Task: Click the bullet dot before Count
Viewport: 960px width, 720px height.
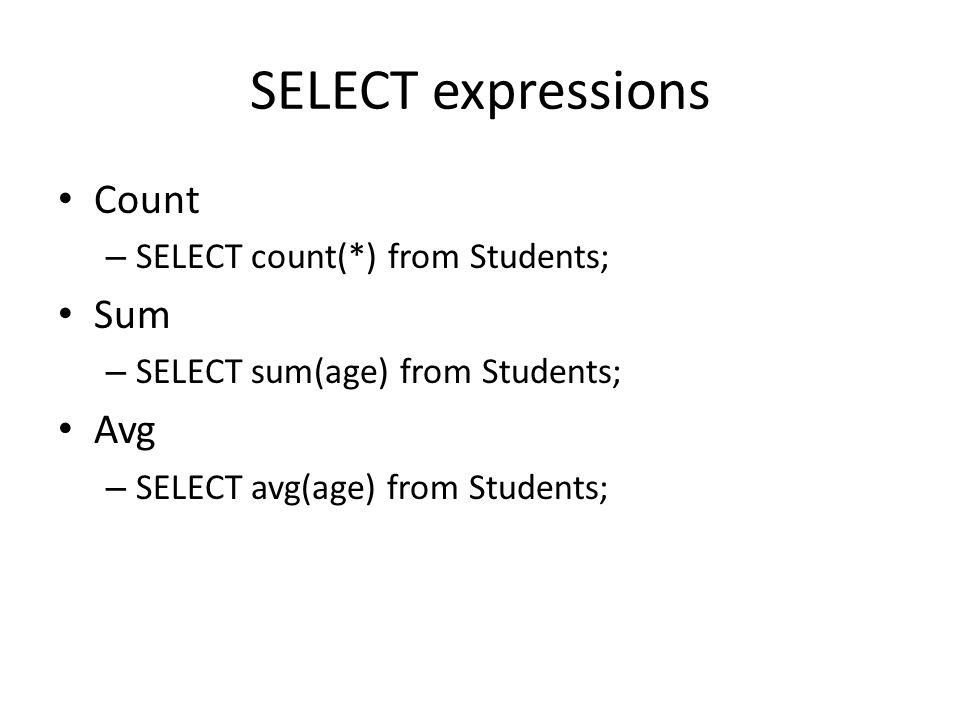Action: click(66, 199)
